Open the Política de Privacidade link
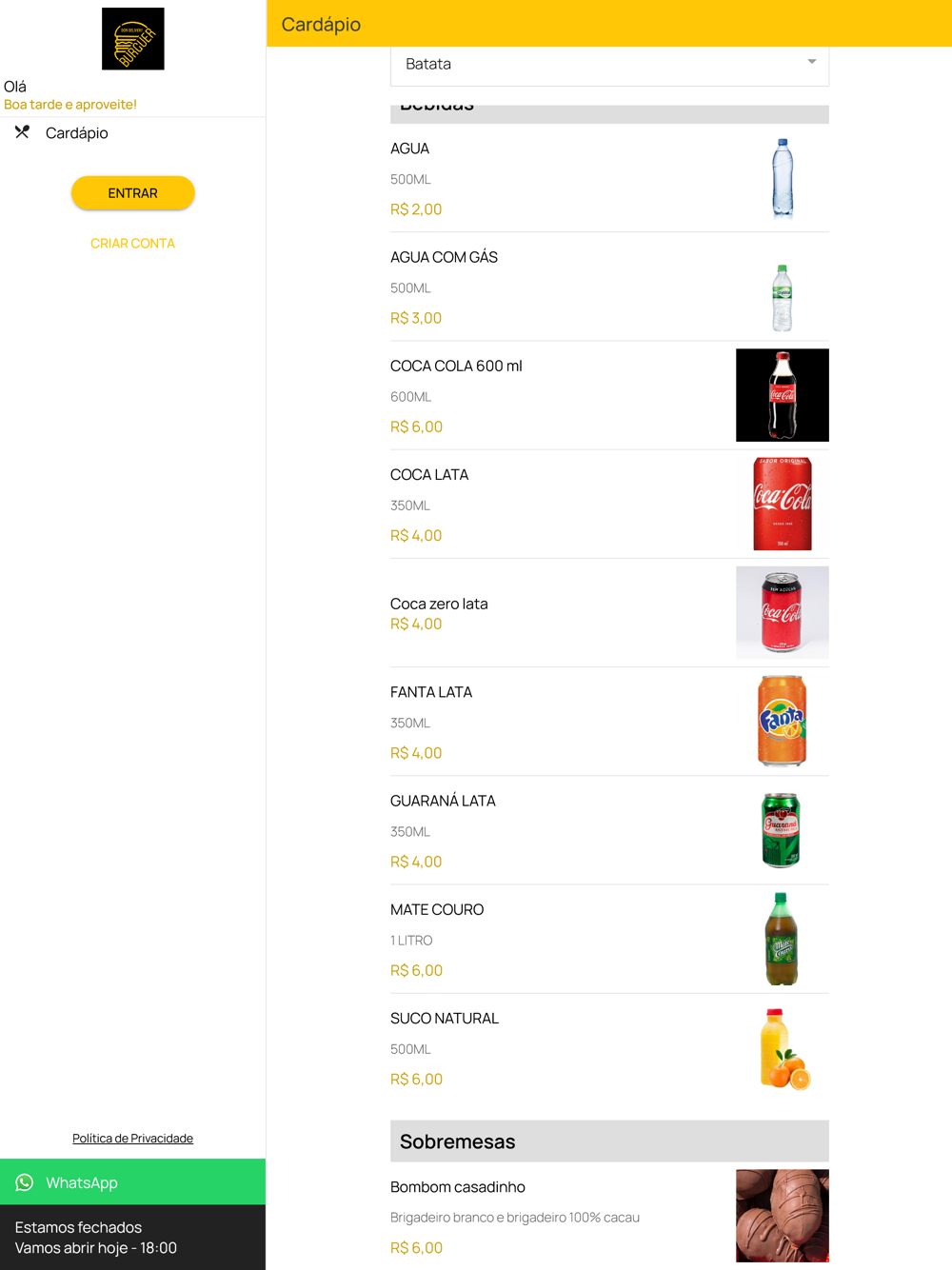 tap(132, 1139)
